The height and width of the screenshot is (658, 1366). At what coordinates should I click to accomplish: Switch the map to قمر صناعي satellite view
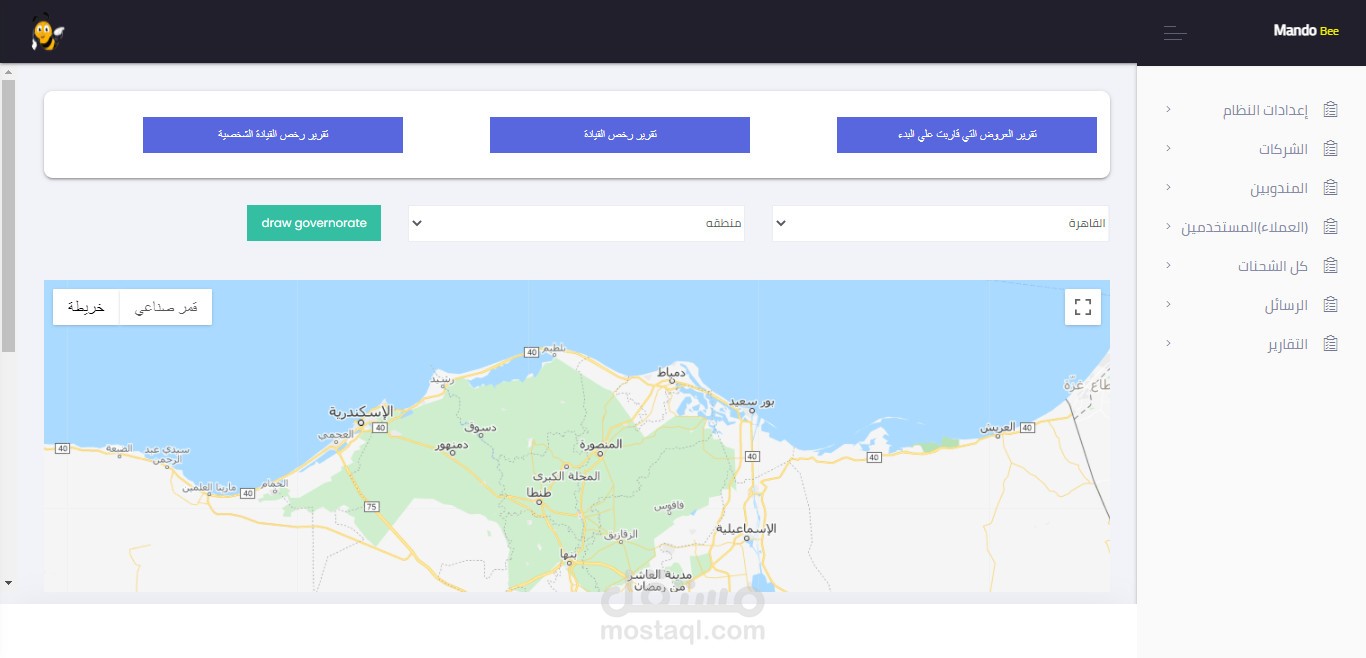166,307
